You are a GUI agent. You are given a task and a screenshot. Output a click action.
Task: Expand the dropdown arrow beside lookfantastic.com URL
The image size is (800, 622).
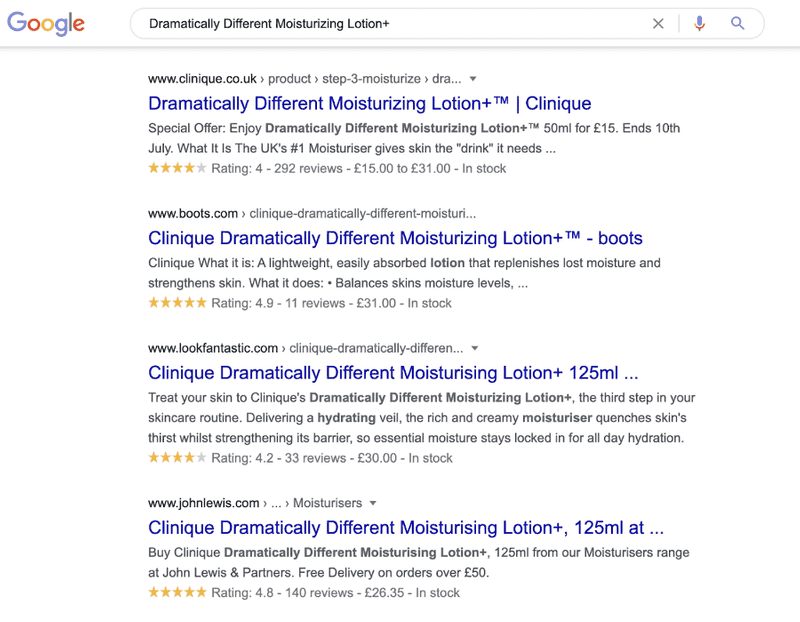click(475, 349)
